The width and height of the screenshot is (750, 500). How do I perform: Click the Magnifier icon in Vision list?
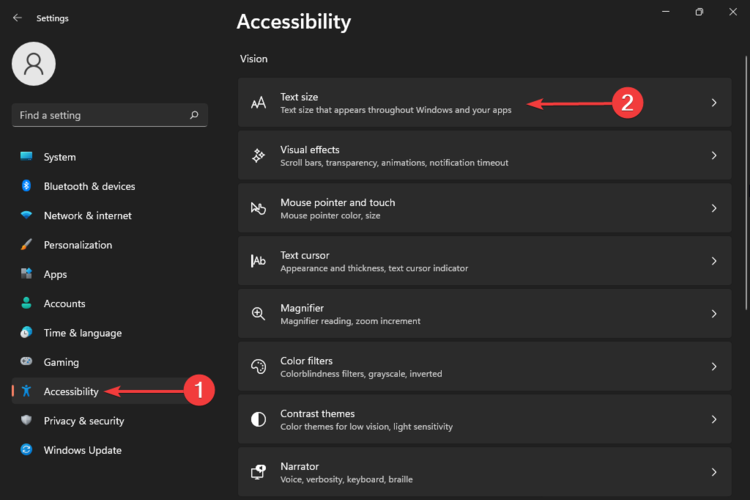click(x=258, y=314)
